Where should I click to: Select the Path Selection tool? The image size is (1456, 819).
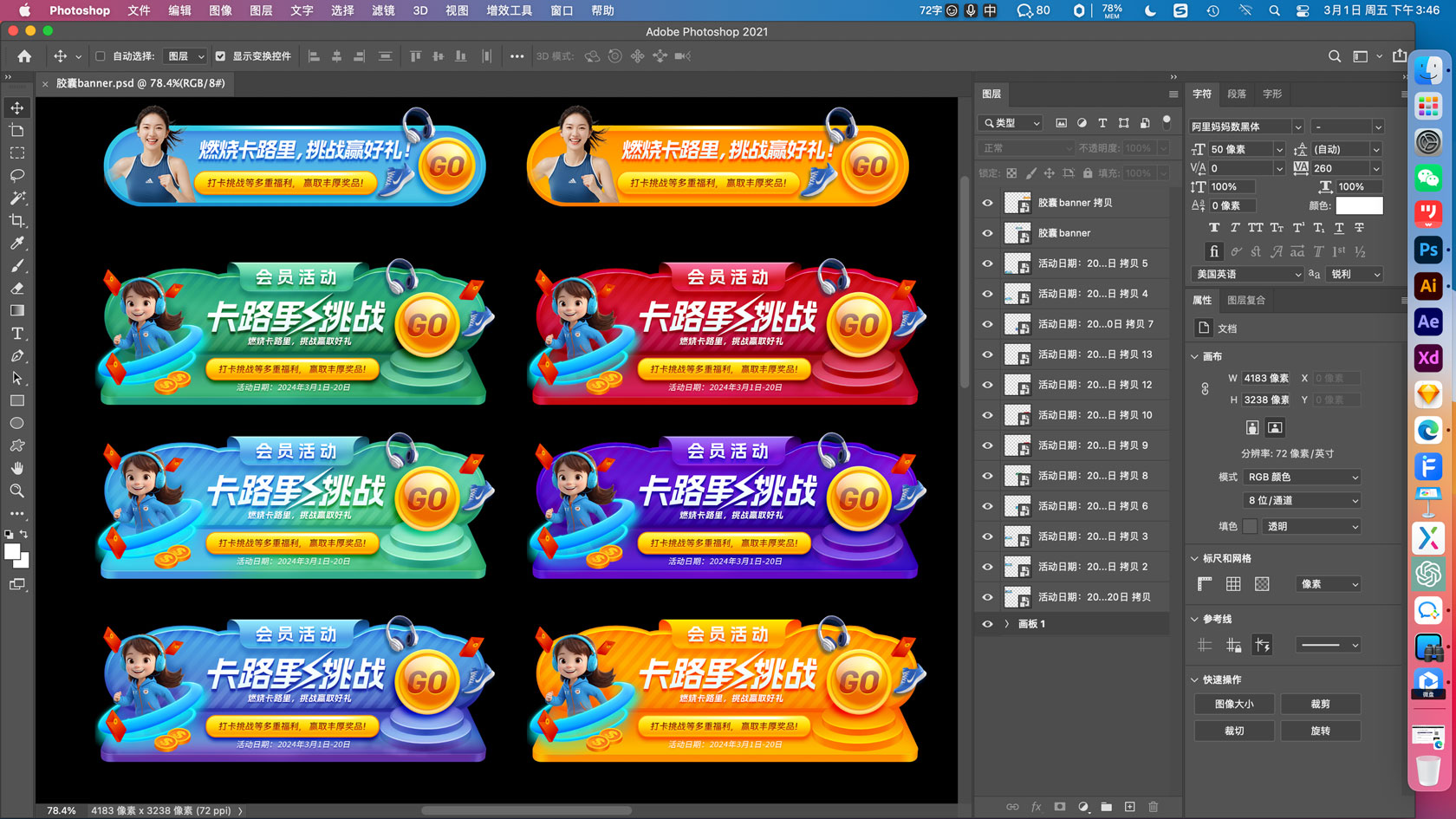16,378
